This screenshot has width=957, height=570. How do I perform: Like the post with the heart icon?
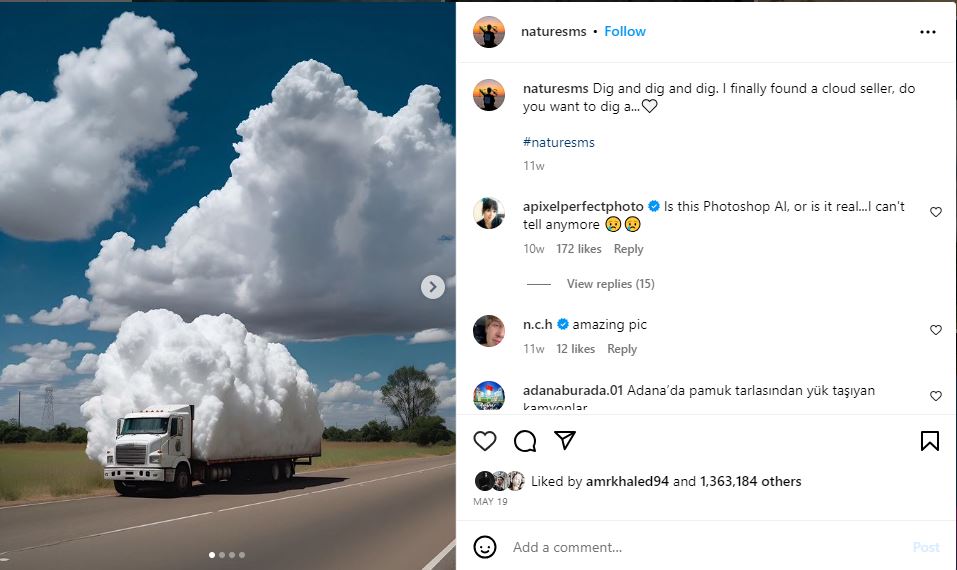click(x=485, y=441)
